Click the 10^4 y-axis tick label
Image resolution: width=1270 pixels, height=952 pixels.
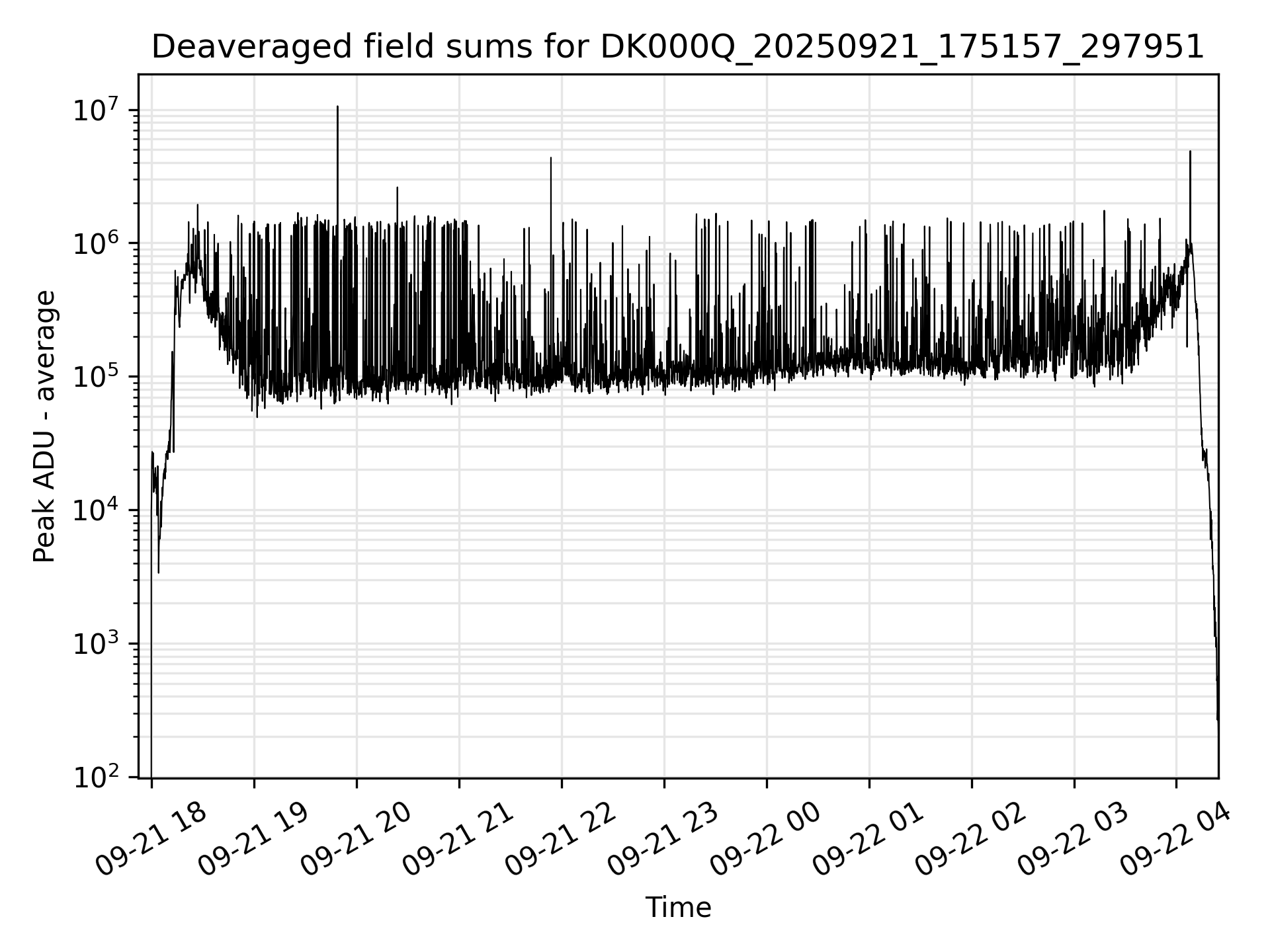click(x=95, y=510)
